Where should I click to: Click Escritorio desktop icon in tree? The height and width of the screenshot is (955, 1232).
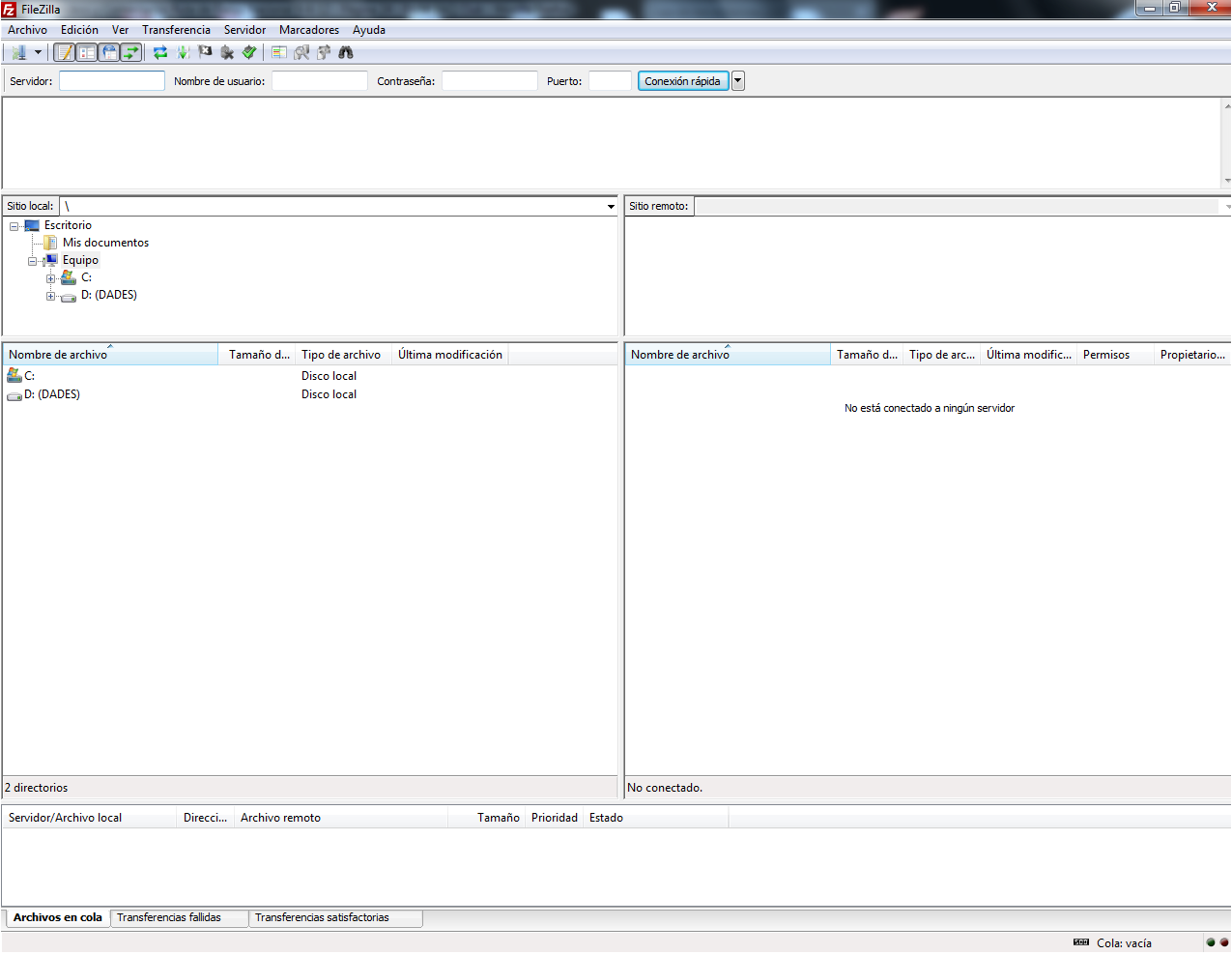pos(32,225)
